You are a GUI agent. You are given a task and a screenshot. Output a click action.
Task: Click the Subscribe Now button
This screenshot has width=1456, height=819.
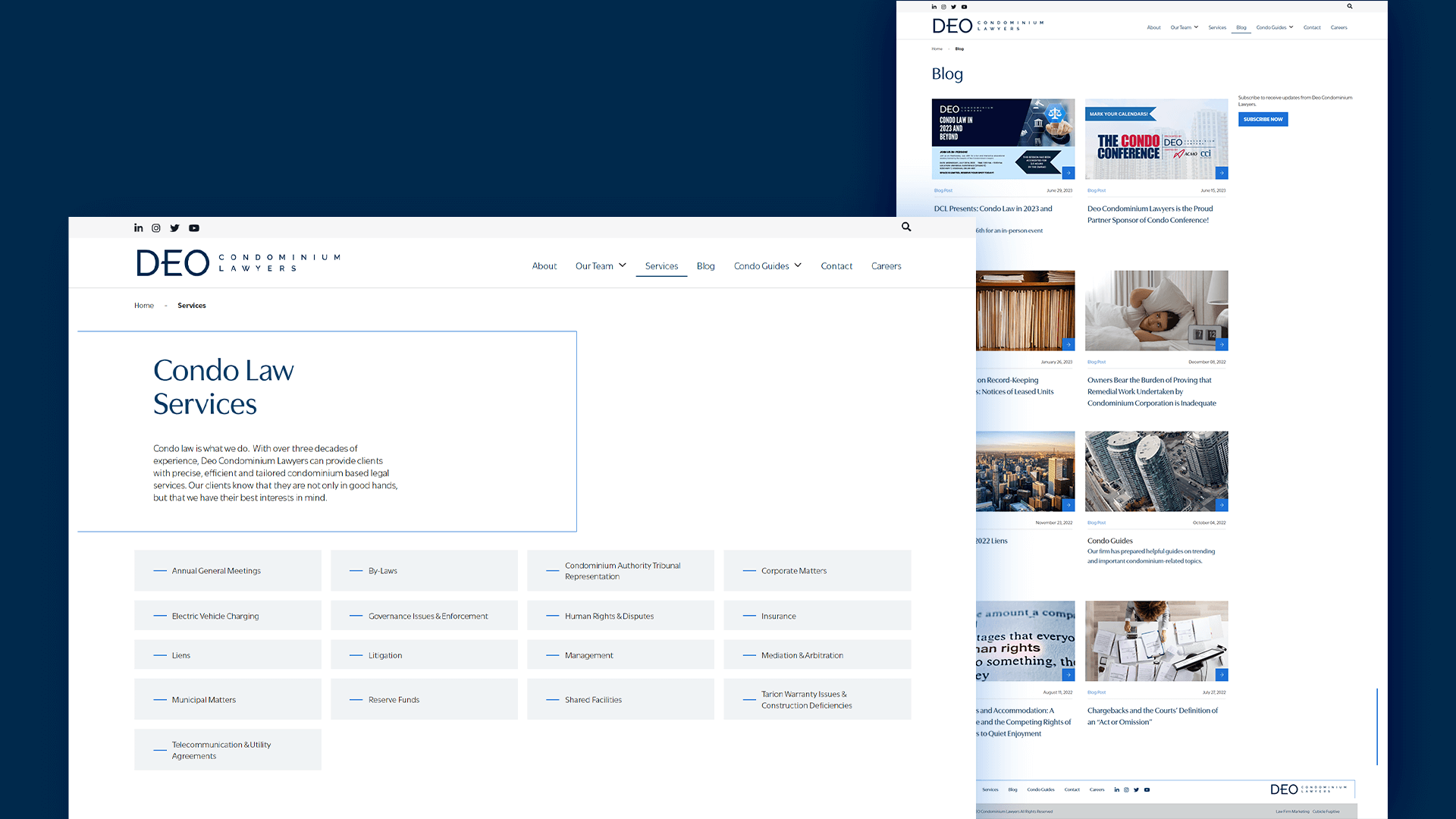point(1262,119)
